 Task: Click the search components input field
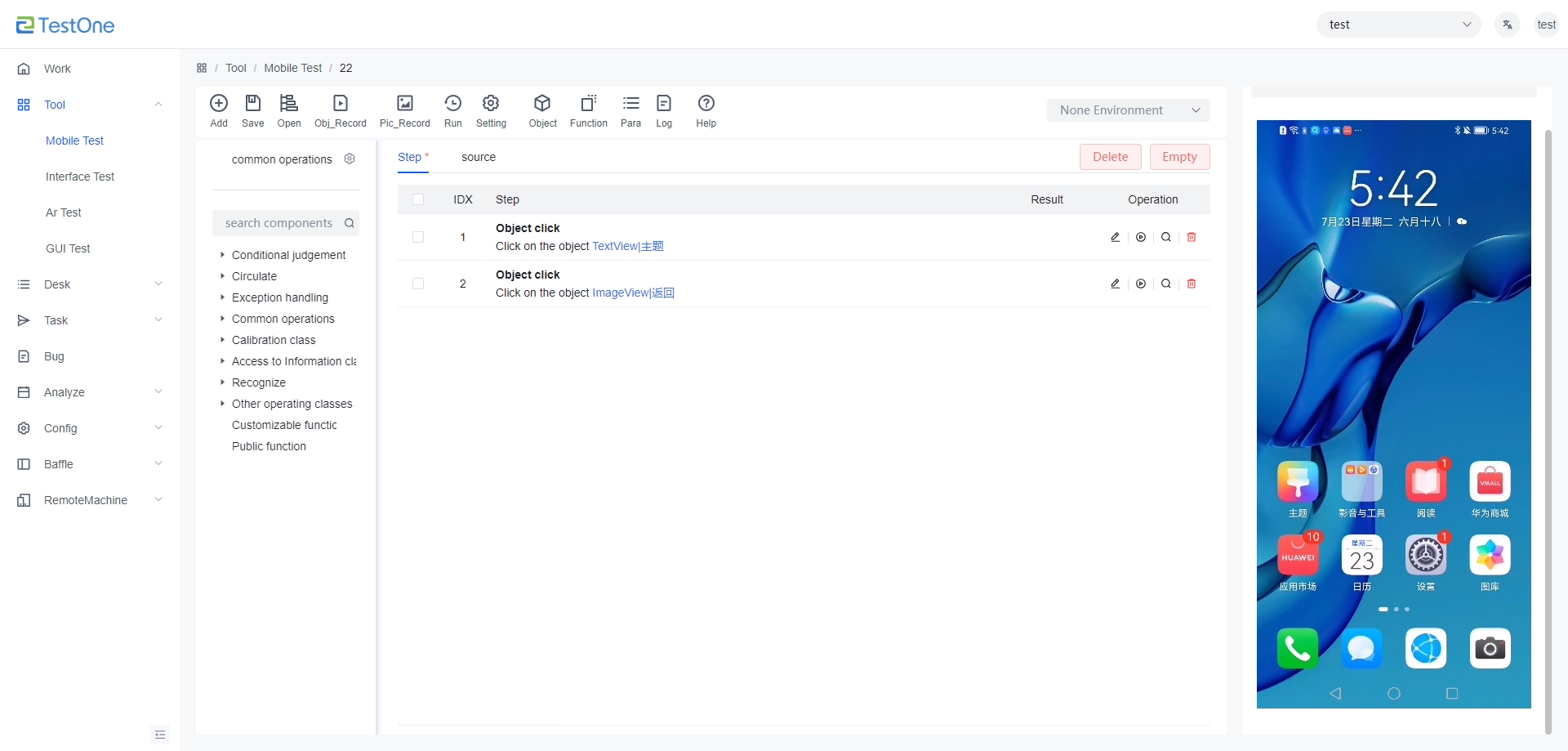[286, 223]
